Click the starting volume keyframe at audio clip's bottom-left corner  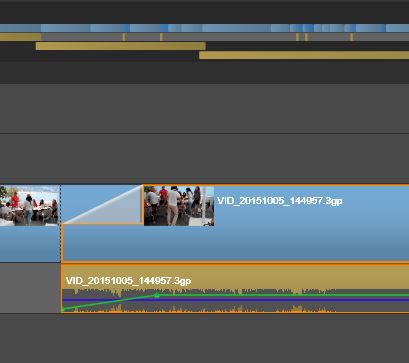(63, 310)
